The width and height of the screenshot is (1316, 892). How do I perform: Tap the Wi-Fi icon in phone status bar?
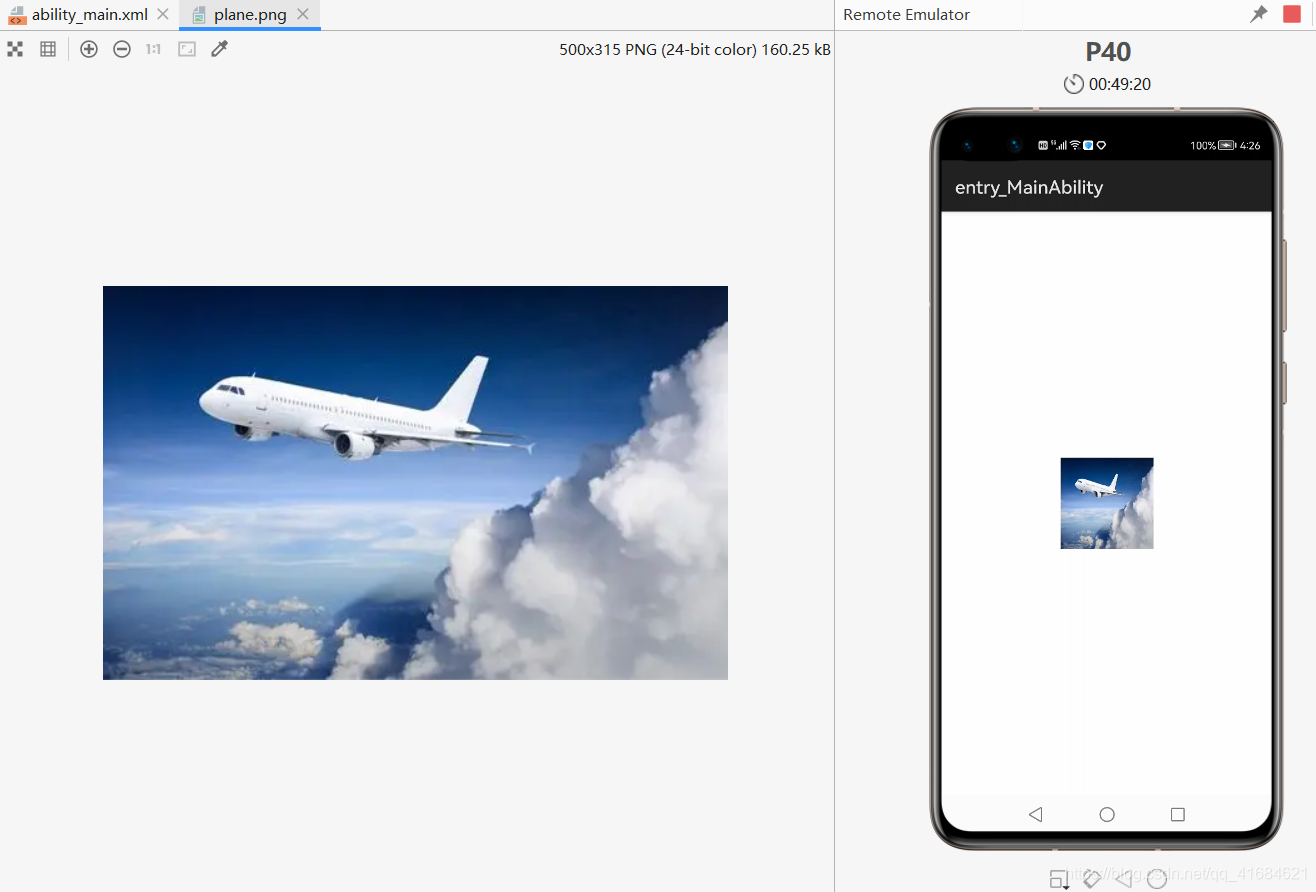[x=1075, y=145]
